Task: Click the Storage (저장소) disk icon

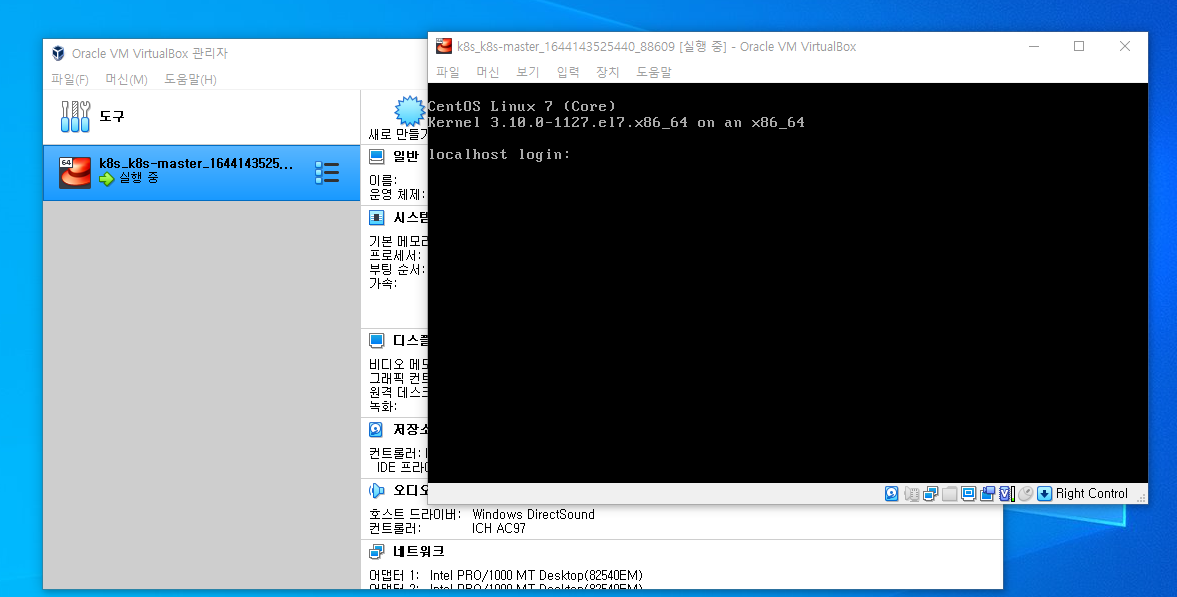Action: [377, 430]
